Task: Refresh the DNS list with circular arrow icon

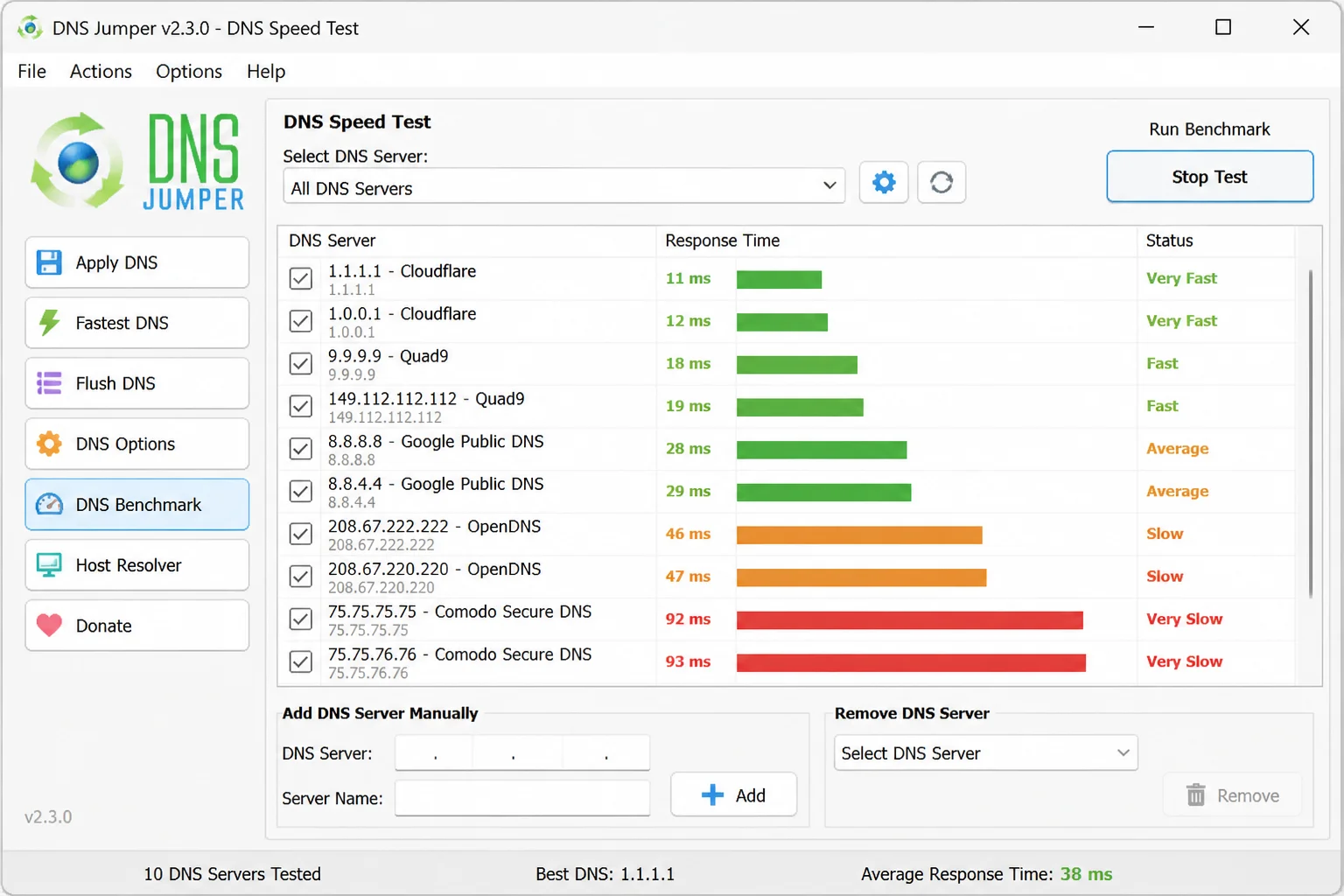Action: coord(941,182)
